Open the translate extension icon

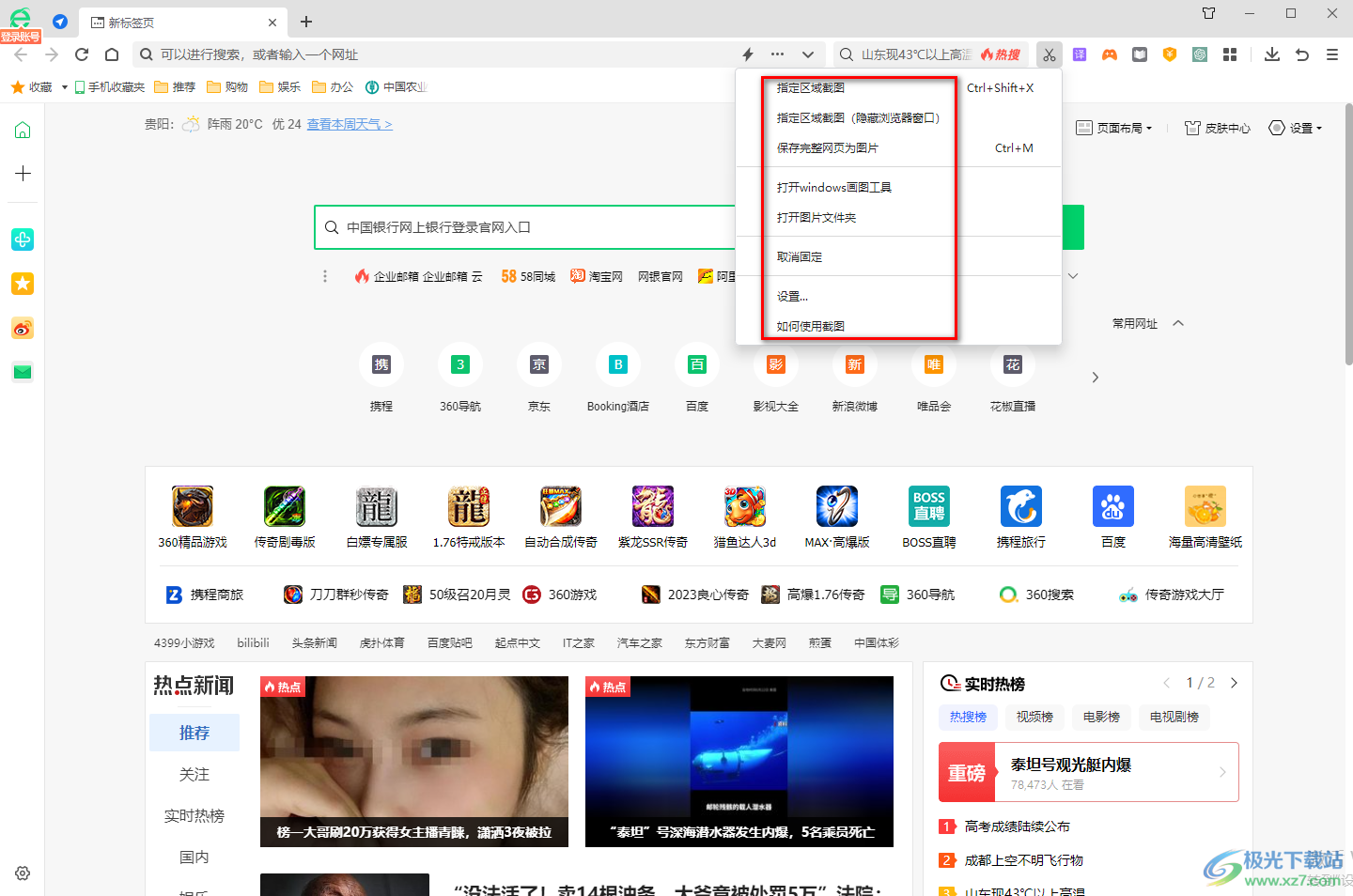tap(1080, 54)
